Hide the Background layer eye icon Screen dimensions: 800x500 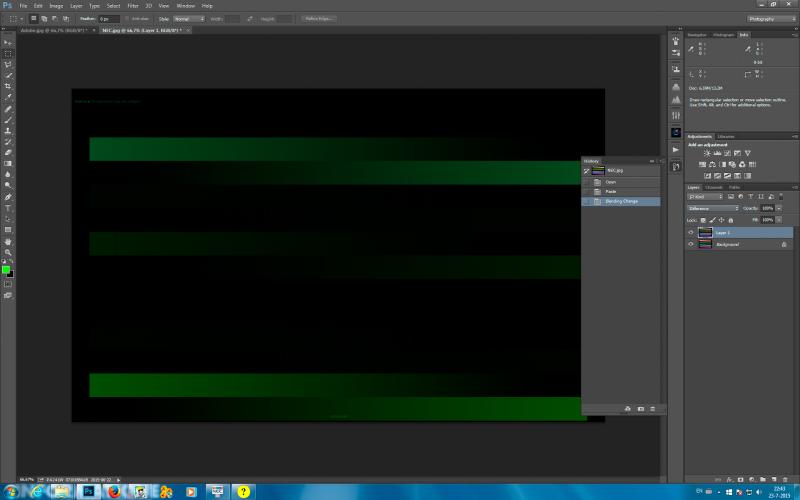tap(691, 244)
